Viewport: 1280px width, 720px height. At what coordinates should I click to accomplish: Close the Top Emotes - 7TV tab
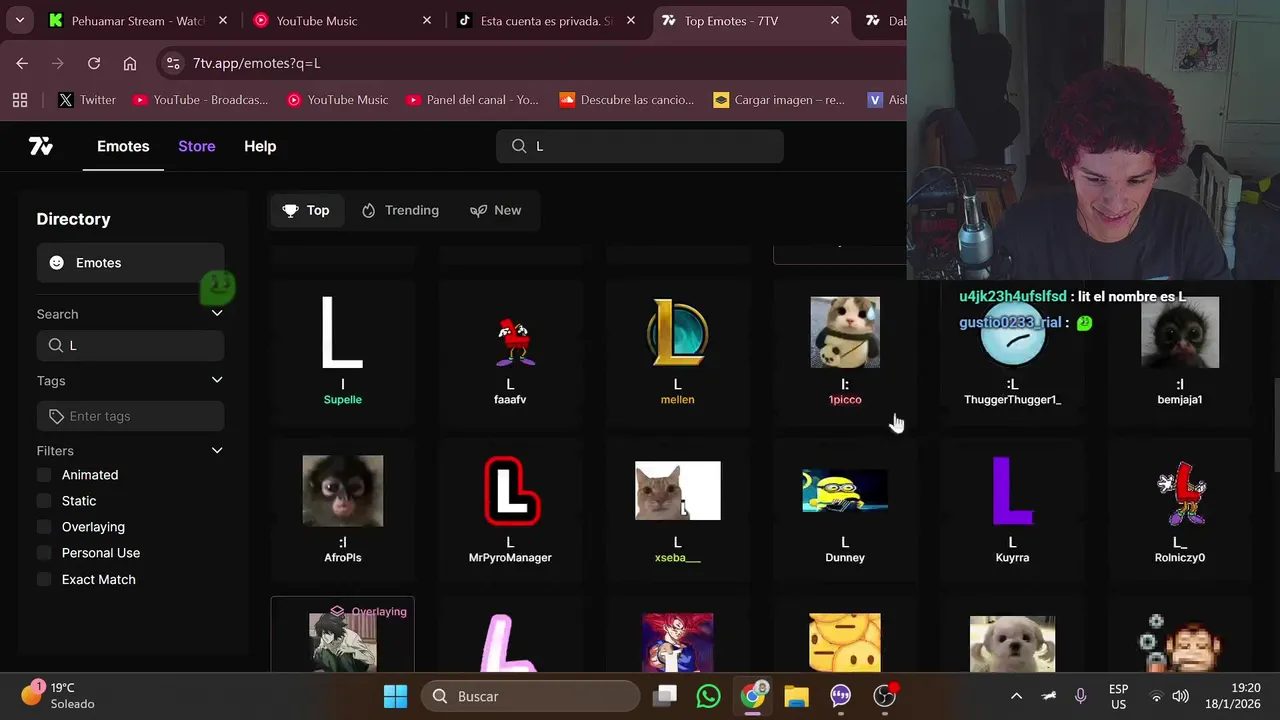point(835,21)
